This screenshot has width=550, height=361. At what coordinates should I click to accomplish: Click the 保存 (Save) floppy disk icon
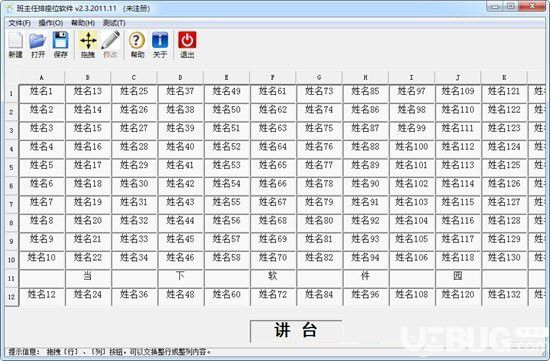pyautogui.click(x=60, y=45)
